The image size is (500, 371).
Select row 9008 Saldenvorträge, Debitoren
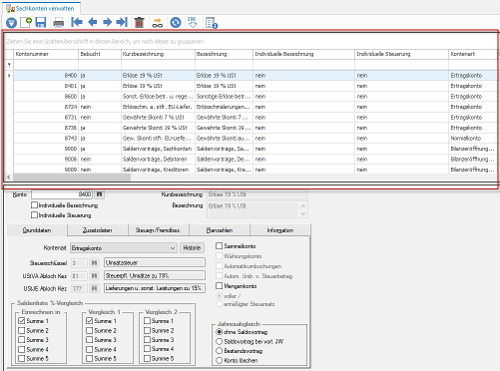[255, 159]
